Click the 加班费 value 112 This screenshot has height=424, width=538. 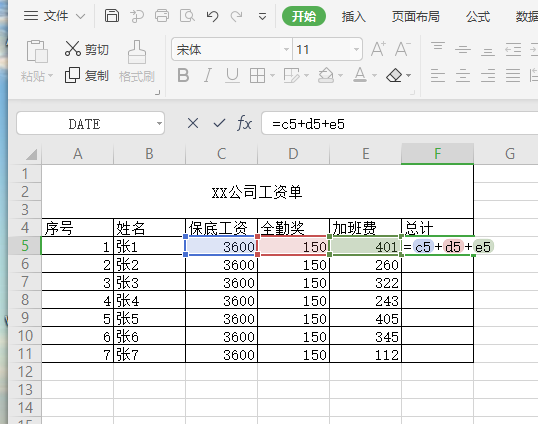365,354
